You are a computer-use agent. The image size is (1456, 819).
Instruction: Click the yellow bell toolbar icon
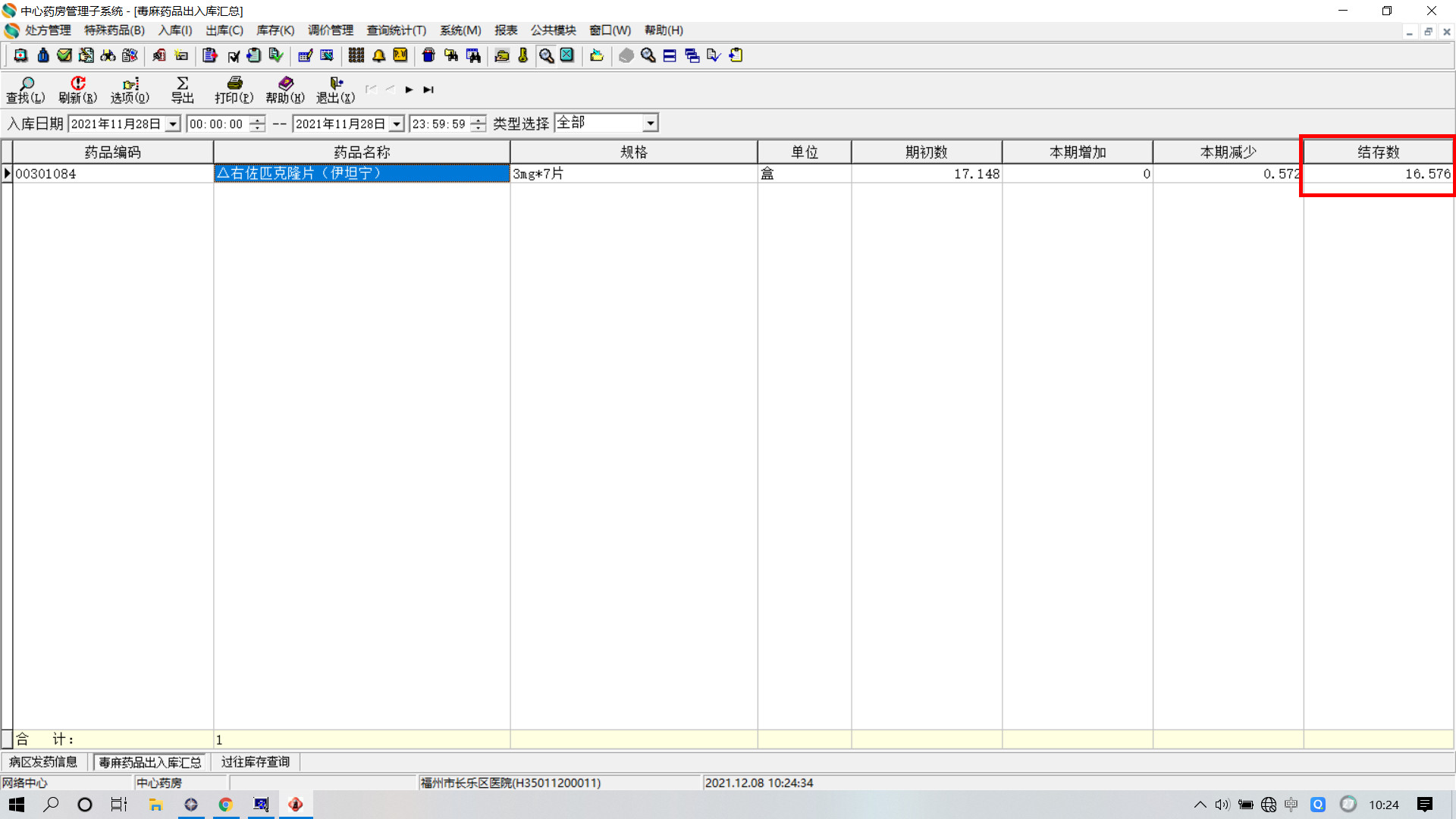coord(378,55)
